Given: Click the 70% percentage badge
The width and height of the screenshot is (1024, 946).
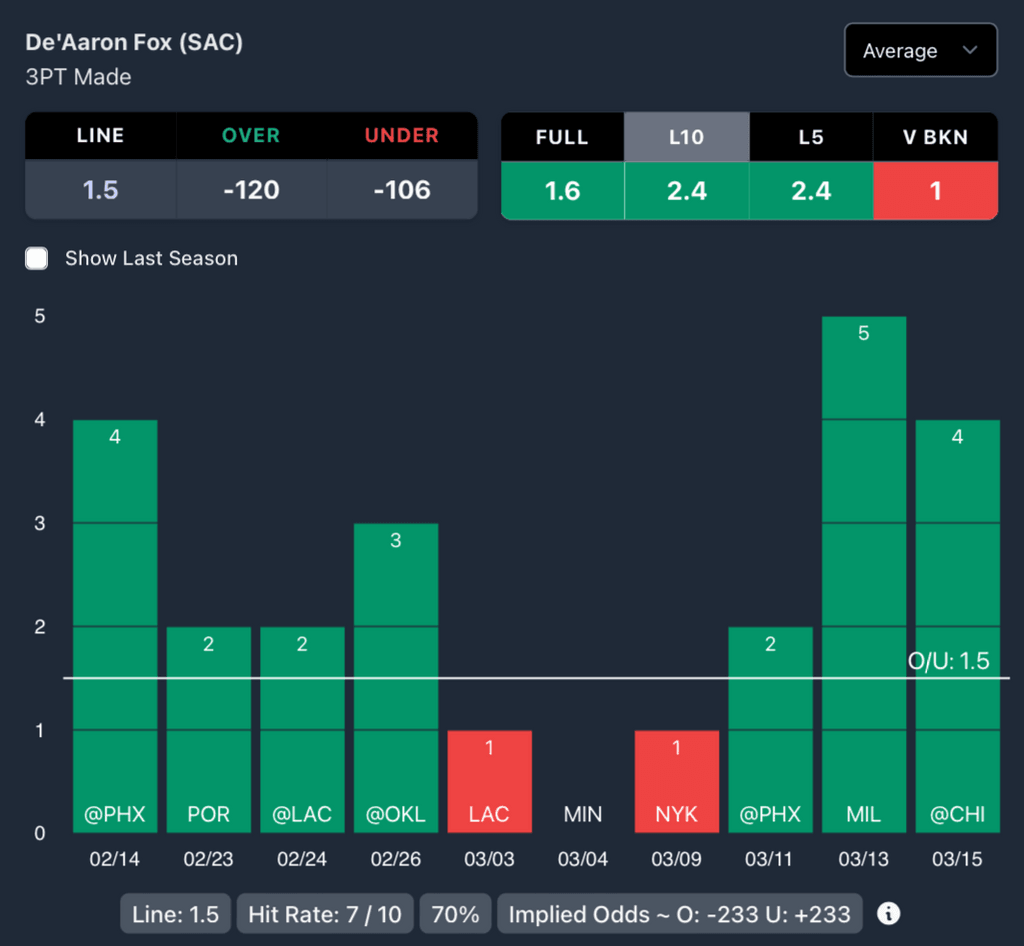Looking at the screenshot, I should [455, 913].
